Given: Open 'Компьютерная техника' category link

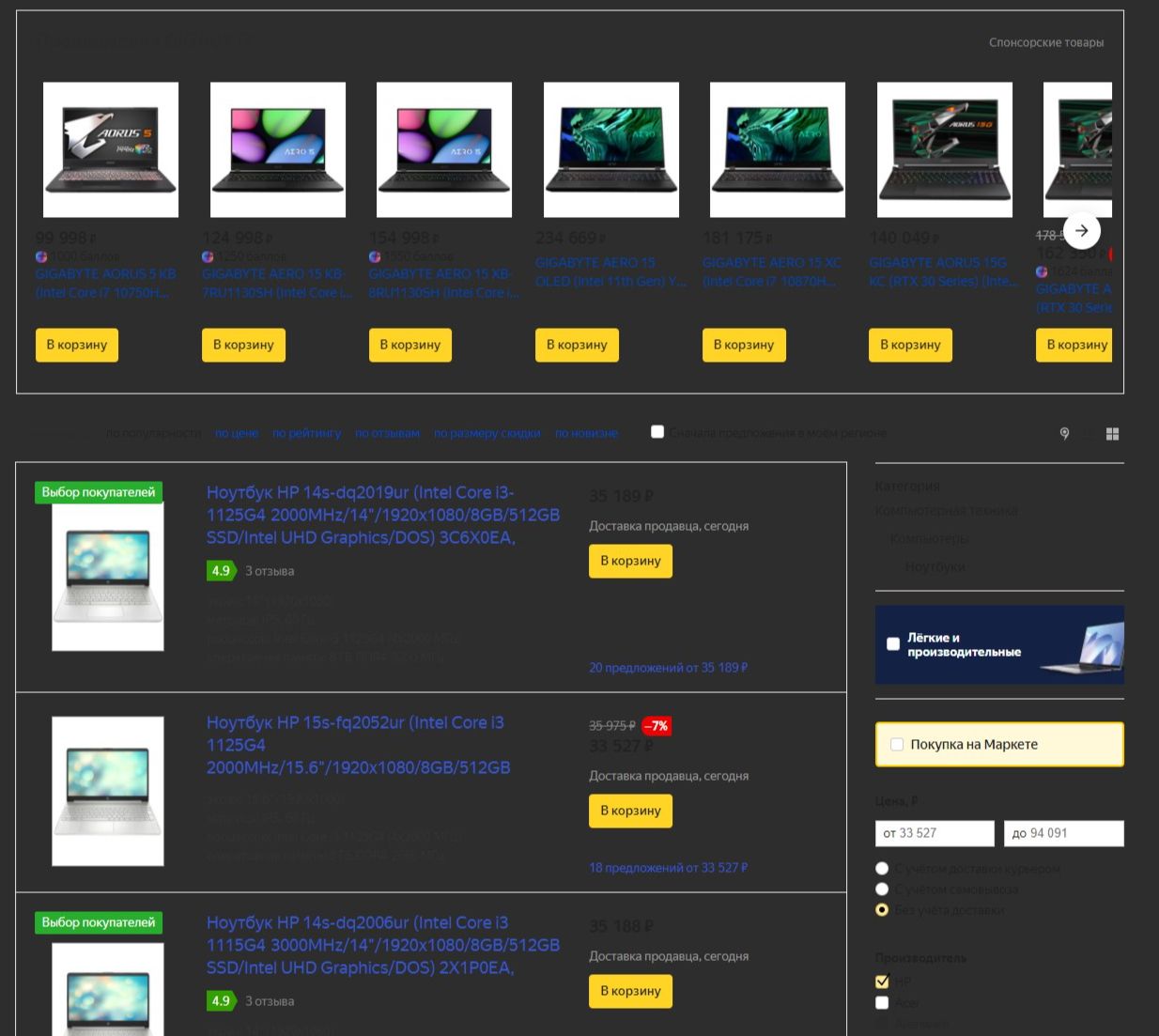Looking at the screenshot, I should [x=946, y=511].
